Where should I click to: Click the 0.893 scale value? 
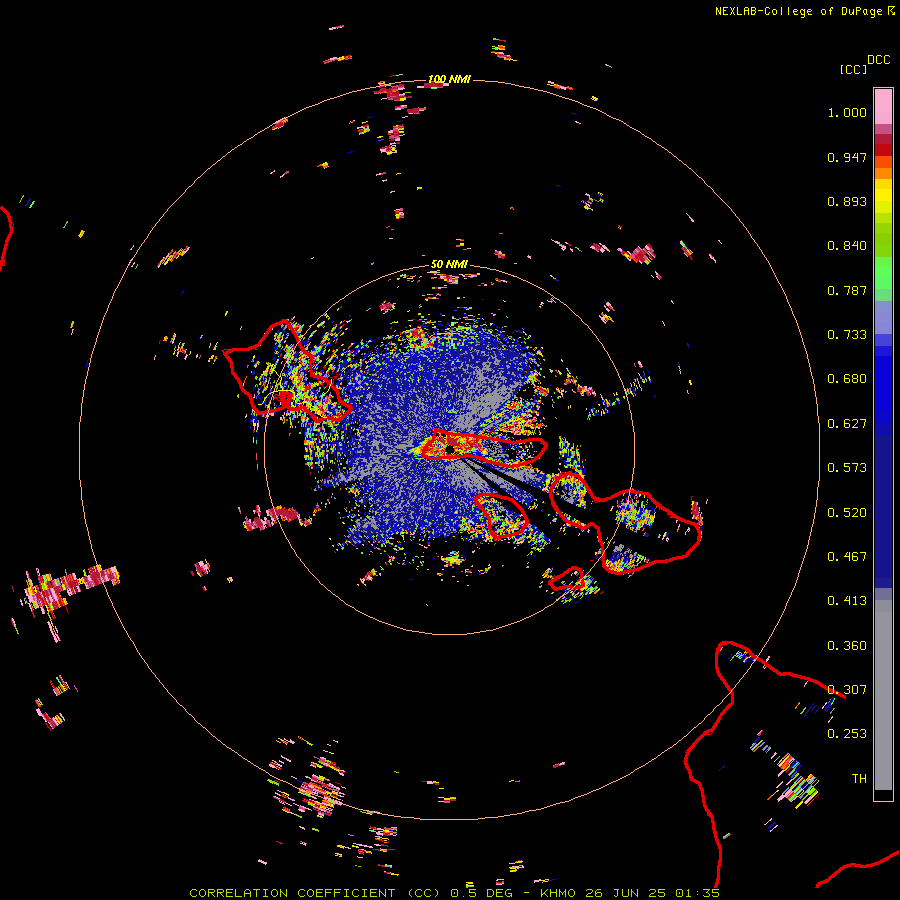pos(847,201)
